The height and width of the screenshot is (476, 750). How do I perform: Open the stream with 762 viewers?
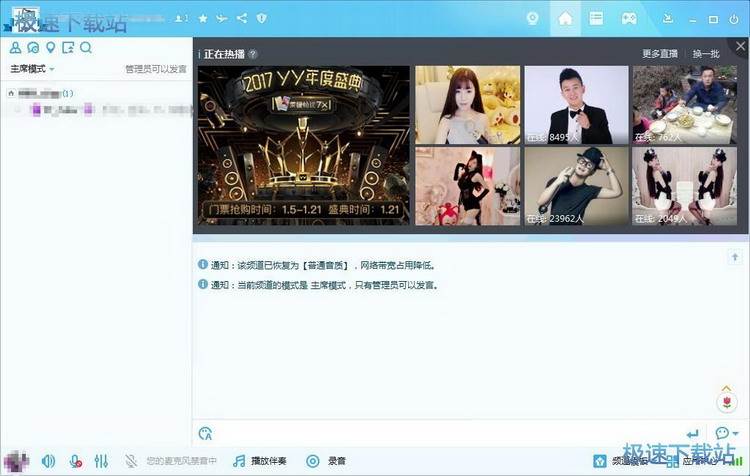click(684, 105)
